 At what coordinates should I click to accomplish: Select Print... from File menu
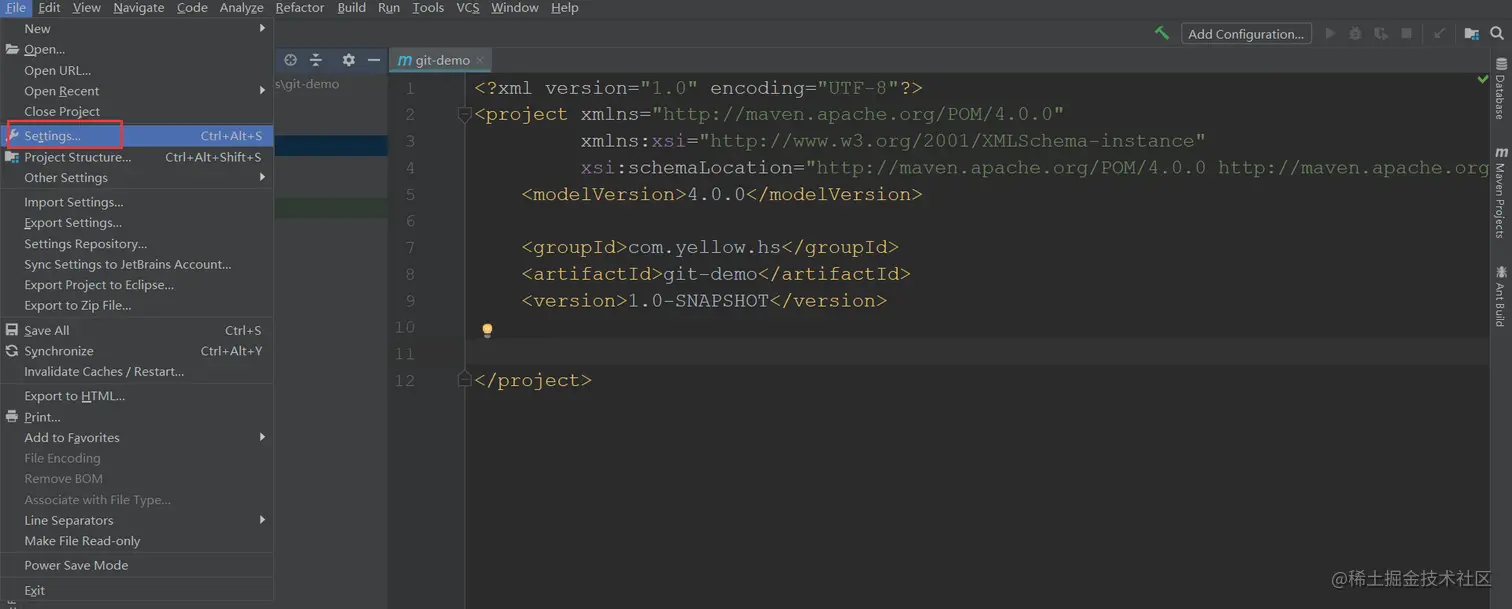(137, 417)
